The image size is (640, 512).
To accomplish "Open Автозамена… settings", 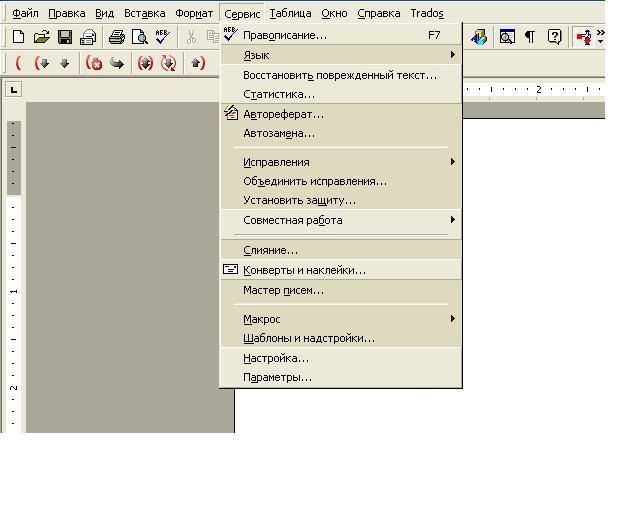I will point(341,134).
